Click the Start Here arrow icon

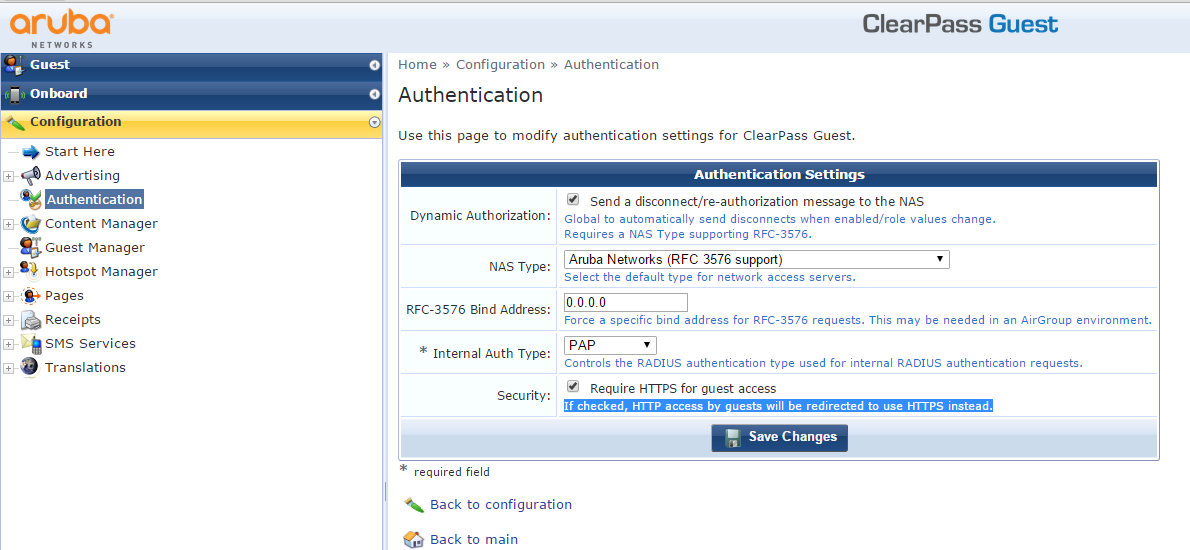point(30,152)
